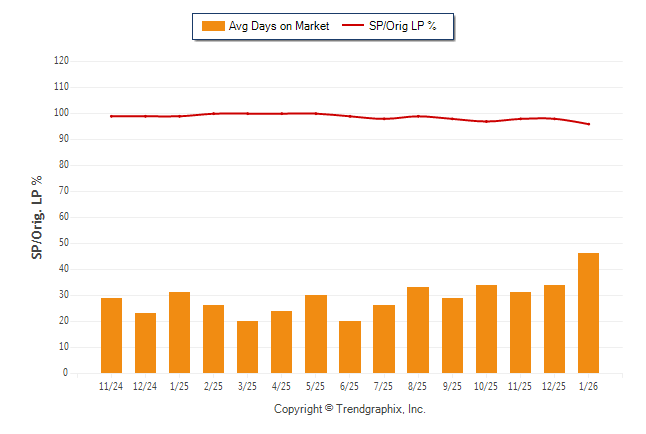
Task: Click the orange bar for 11/24
Action: (111, 335)
